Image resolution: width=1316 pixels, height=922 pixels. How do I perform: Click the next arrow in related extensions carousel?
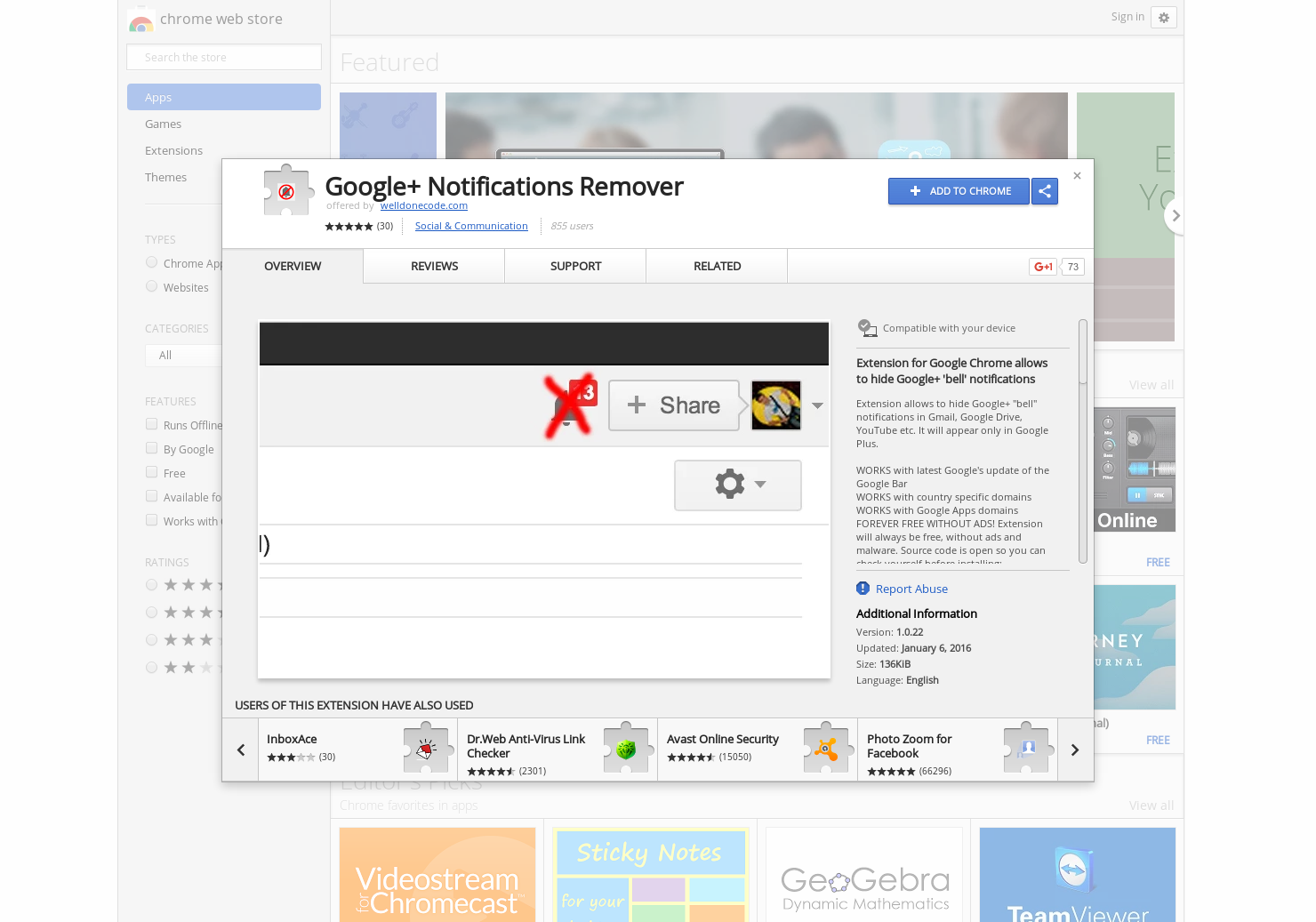[x=1074, y=750]
